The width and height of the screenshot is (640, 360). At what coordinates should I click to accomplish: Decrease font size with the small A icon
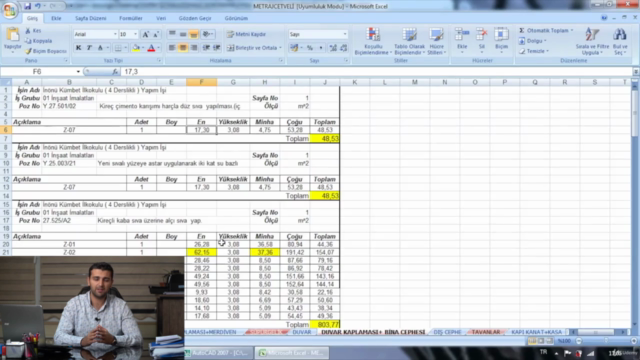(156, 34)
